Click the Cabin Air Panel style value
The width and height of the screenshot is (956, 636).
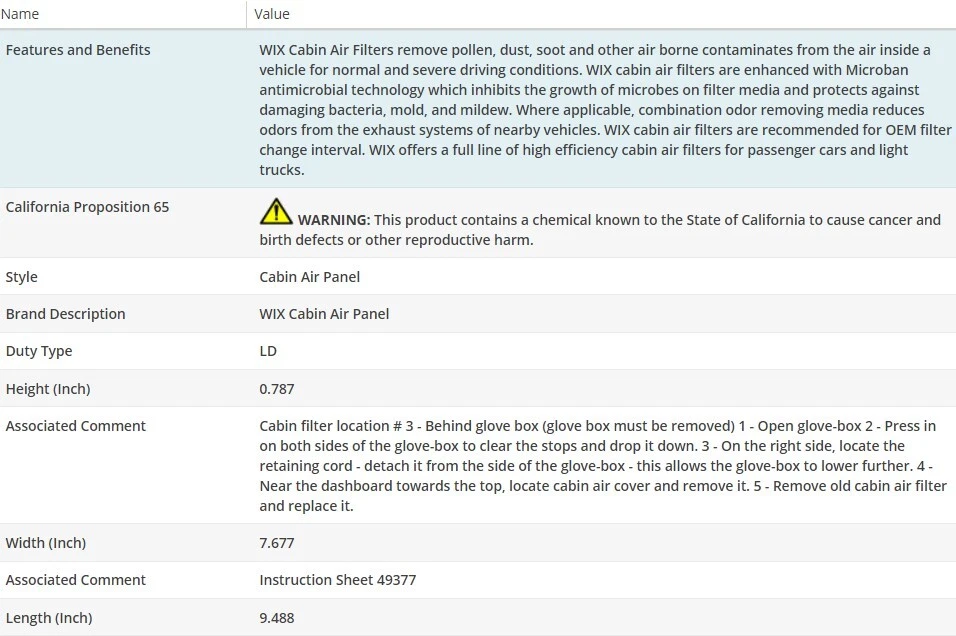pos(309,277)
